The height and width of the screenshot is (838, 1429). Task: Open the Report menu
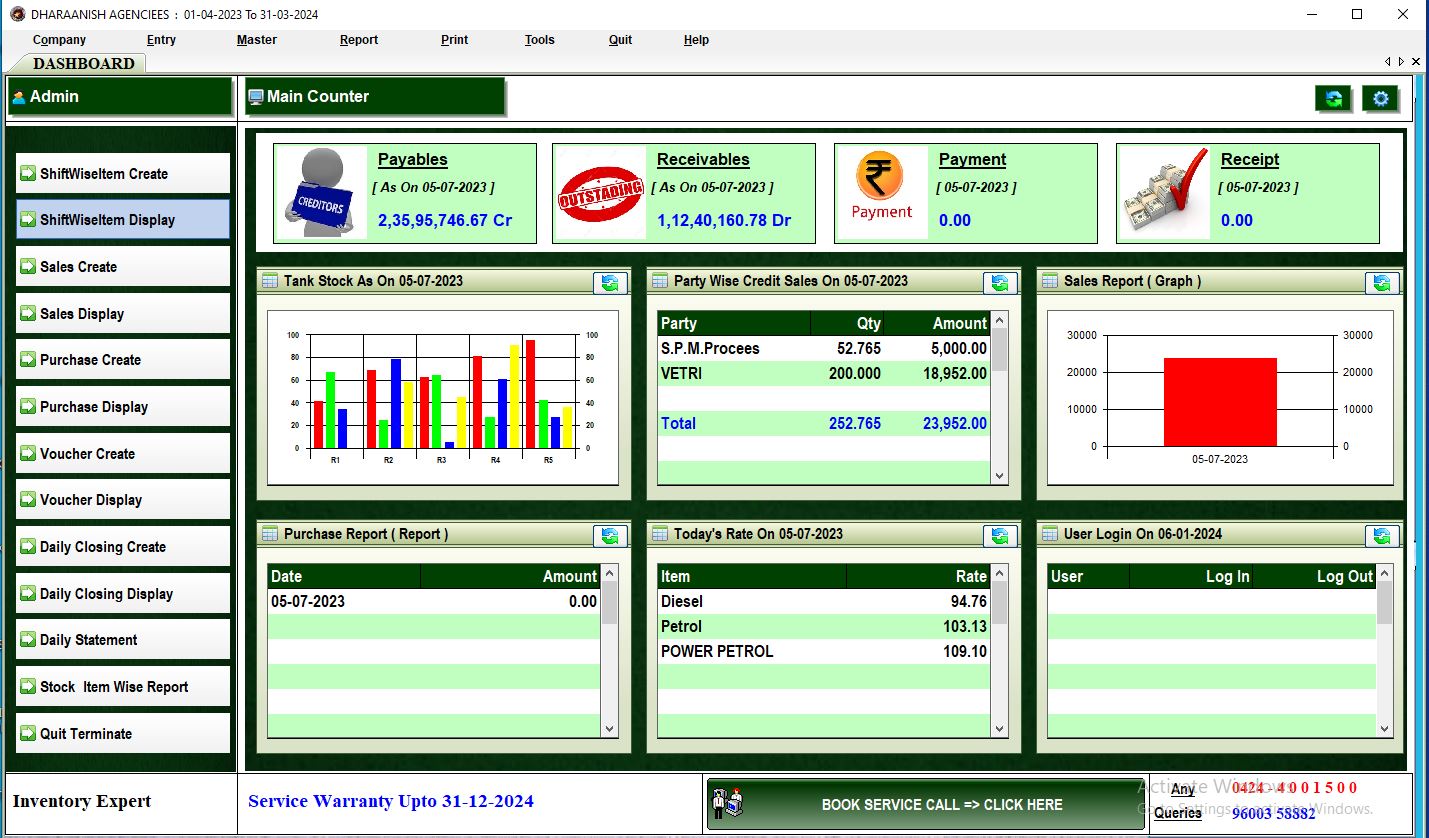pos(359,40)
